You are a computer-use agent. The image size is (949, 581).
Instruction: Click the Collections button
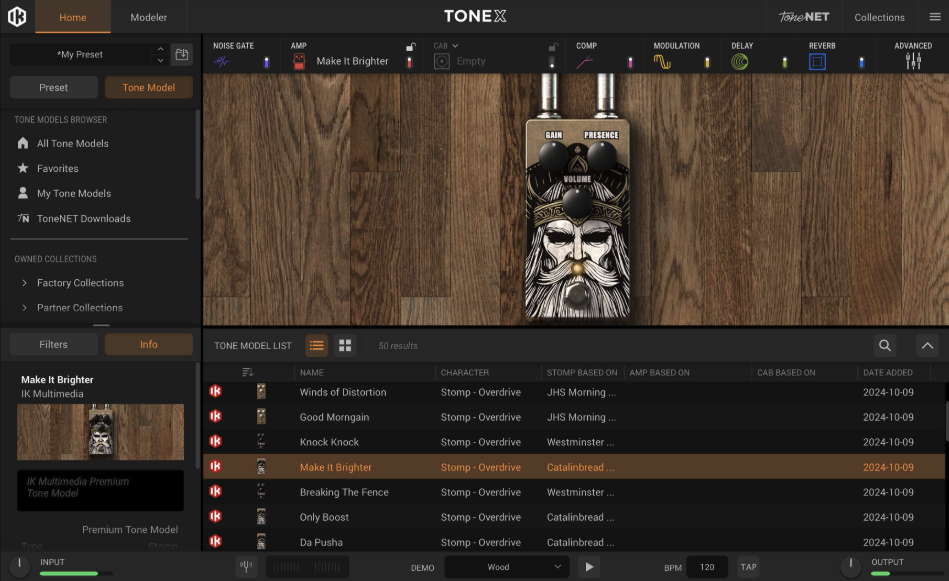click(879, 17)
